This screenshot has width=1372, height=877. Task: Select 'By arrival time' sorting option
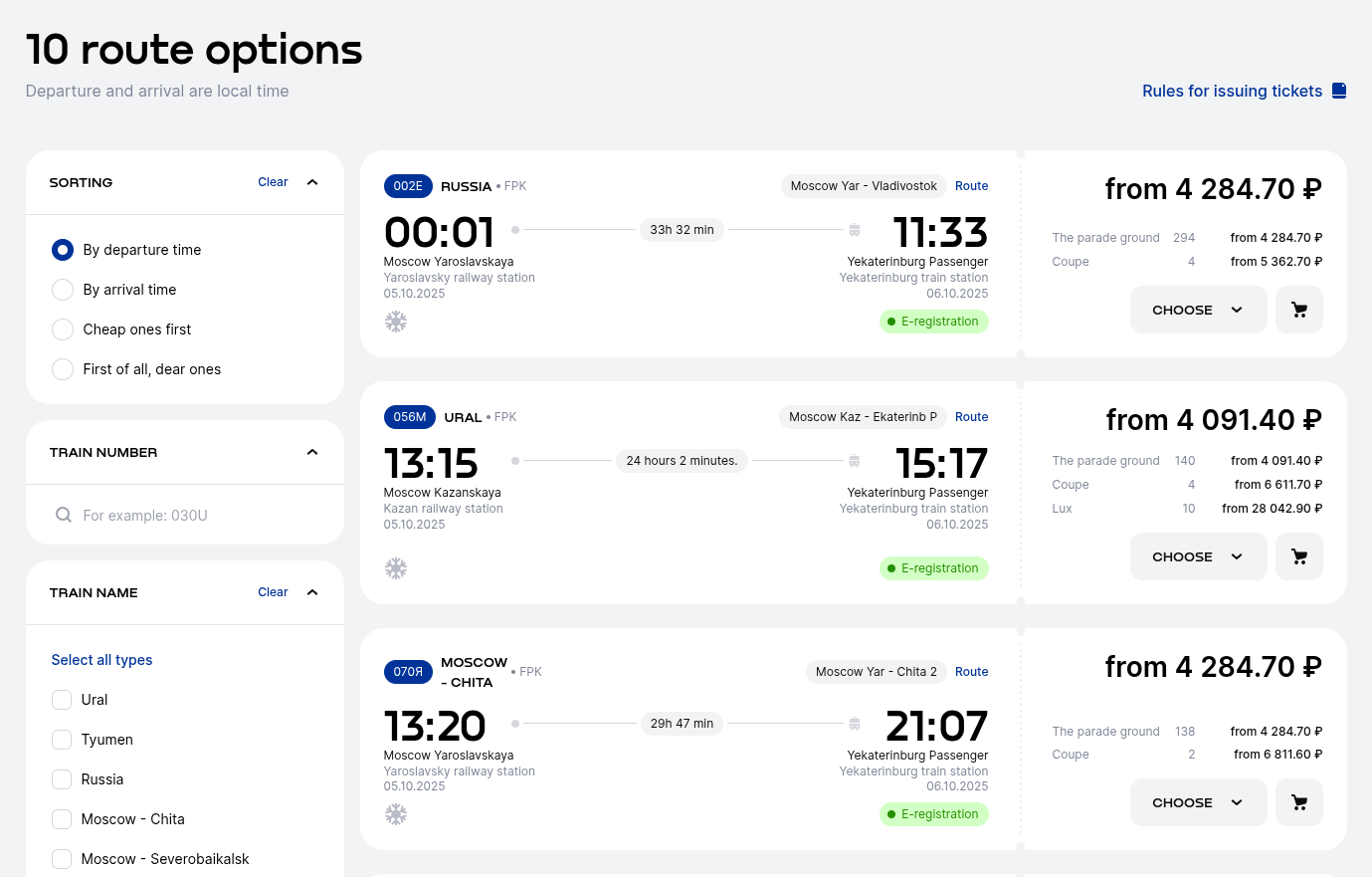click(63, 290)
